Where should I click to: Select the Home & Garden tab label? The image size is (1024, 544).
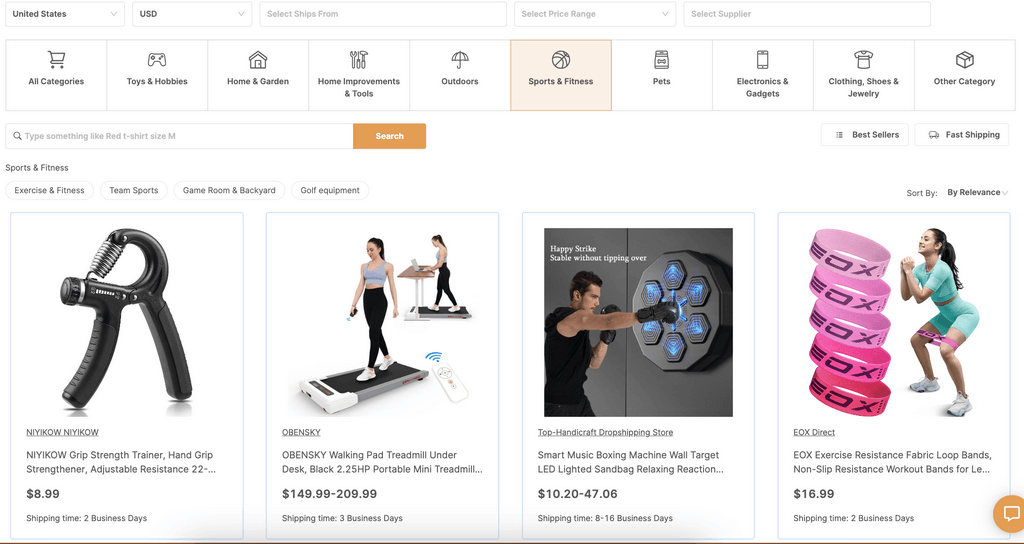(x=258, y=82)
